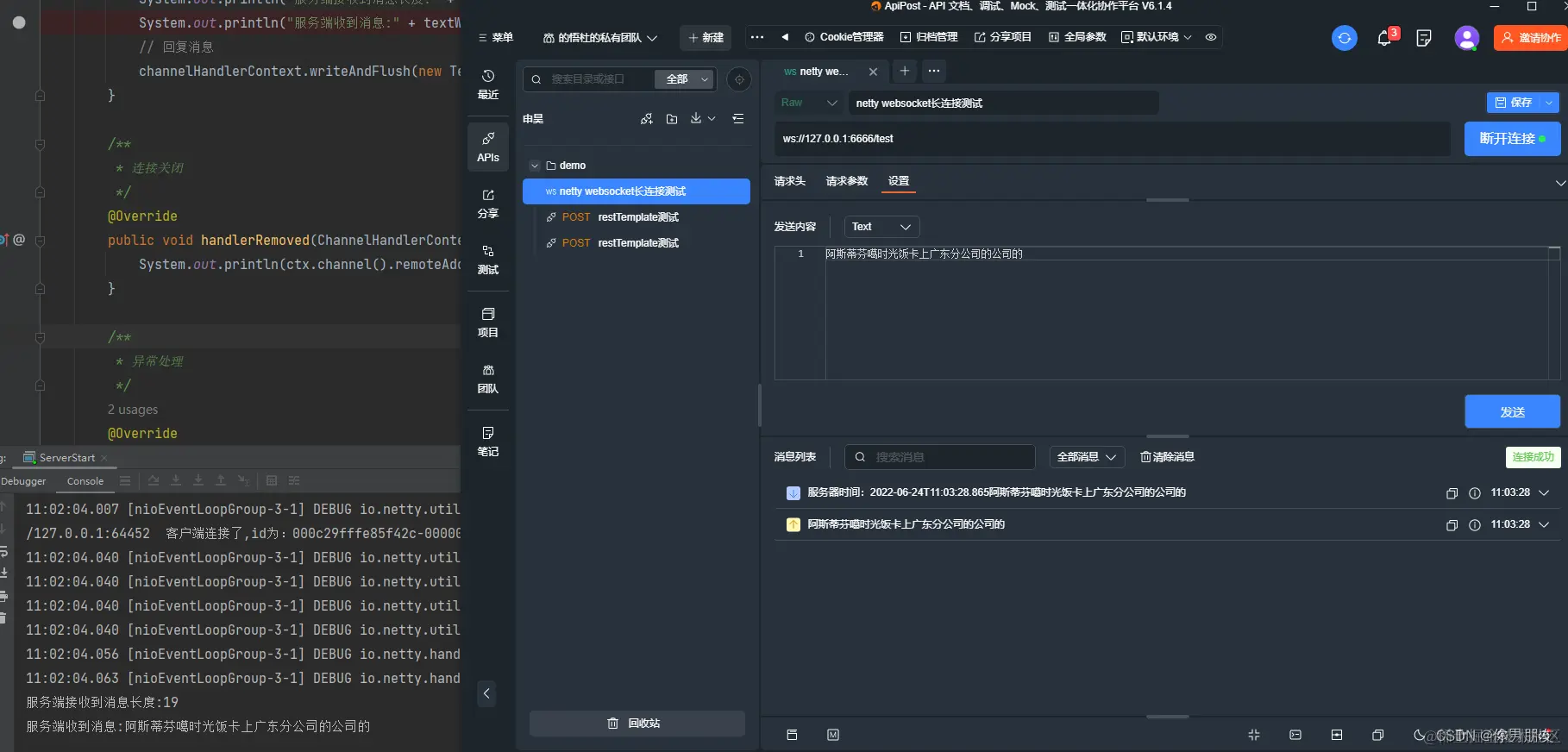The height and width of the screenshot is (752, 1568).
Task: Open the 默认环境 environment dropdown
Action: 1156,37
